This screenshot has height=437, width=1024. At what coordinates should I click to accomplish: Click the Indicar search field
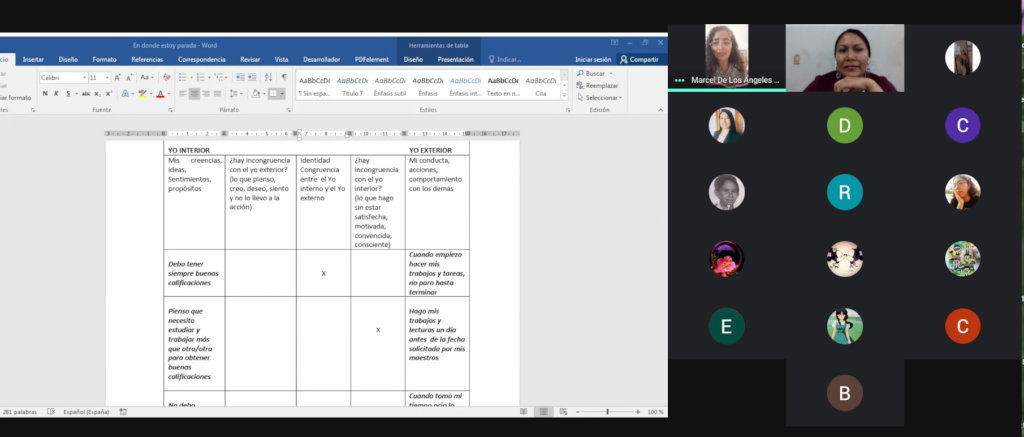coord(505,59)
